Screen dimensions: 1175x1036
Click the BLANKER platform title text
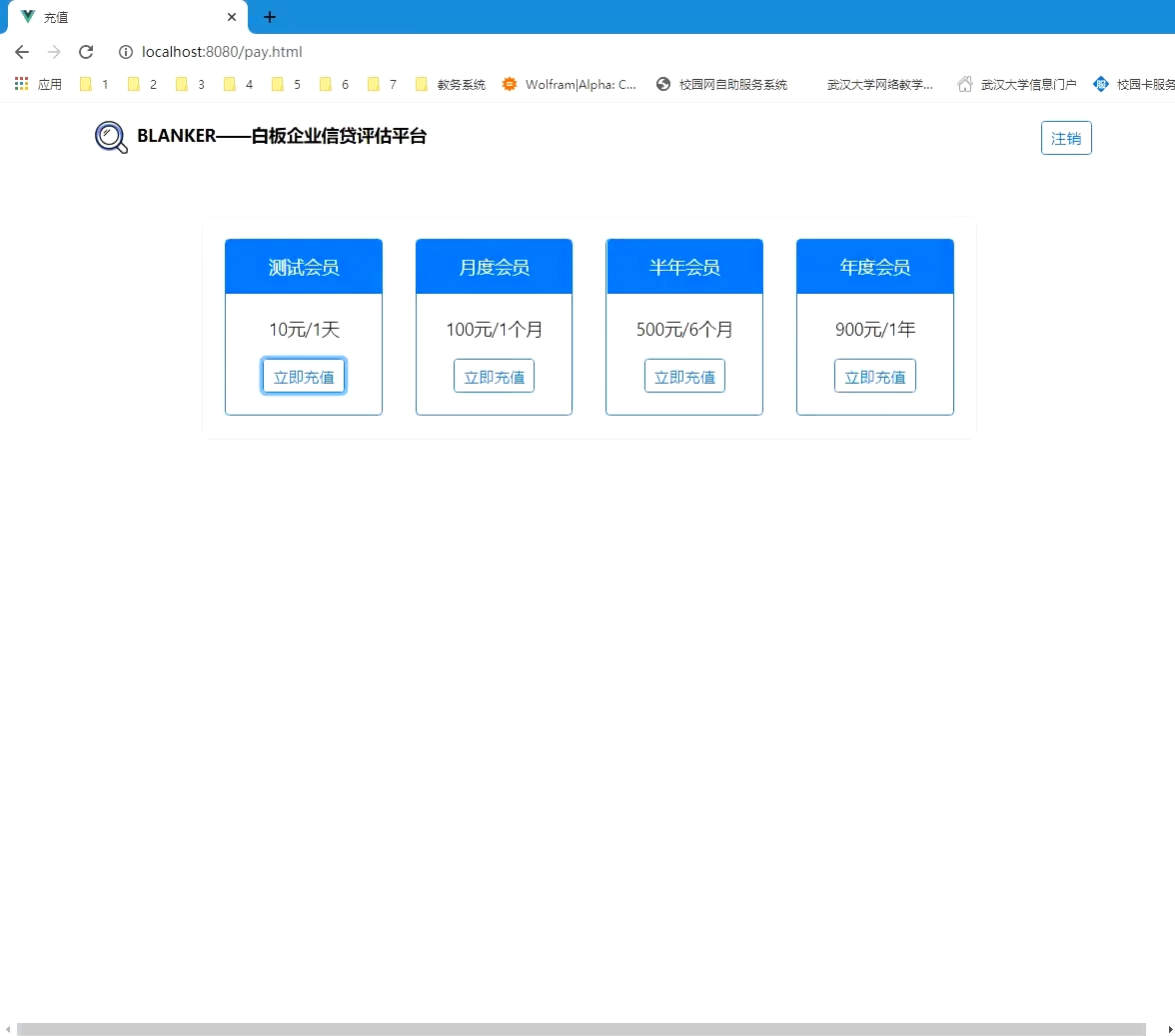[x=282, y=136]
